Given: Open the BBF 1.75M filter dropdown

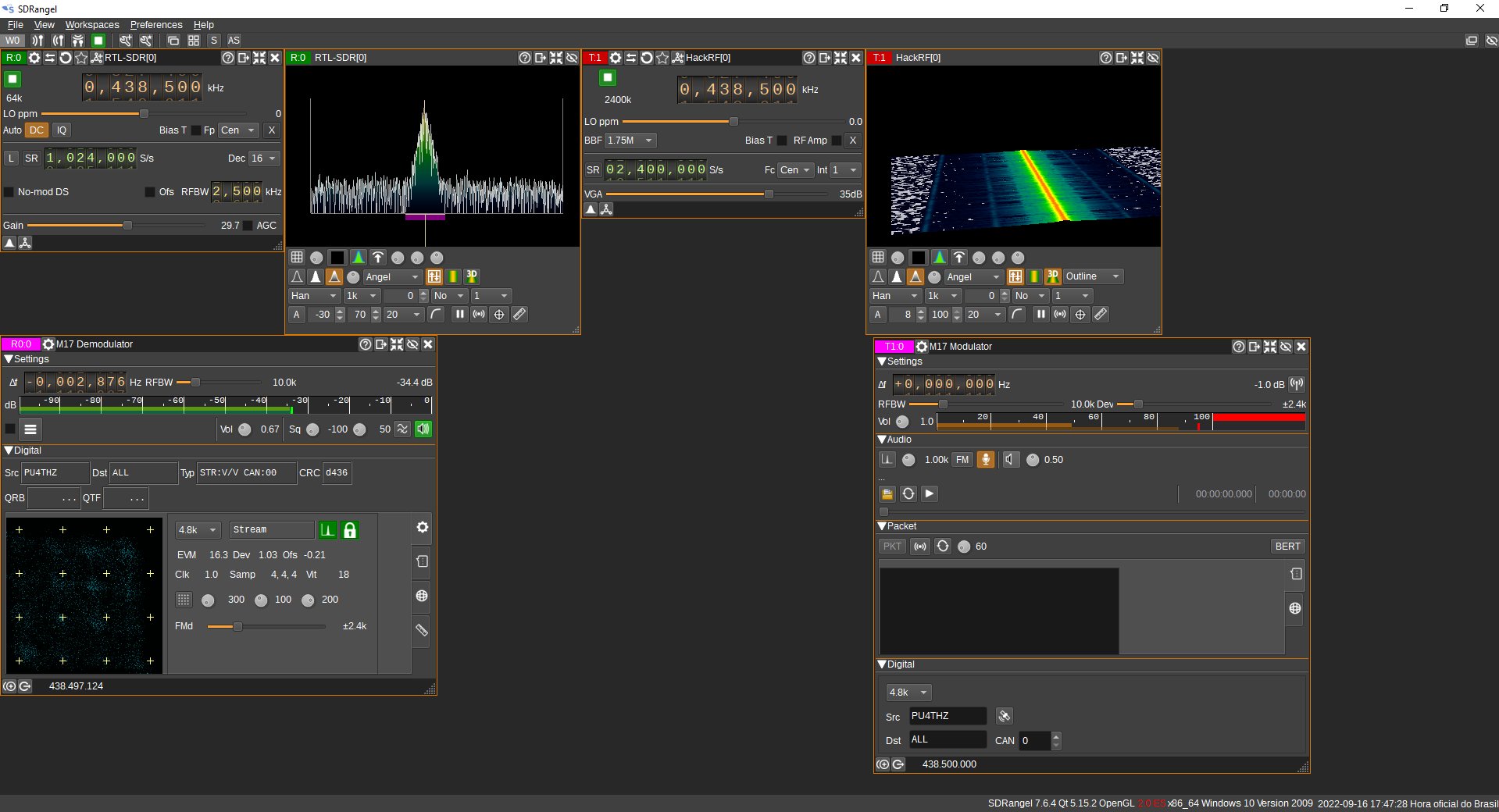Looking at the screenshot, I should point(630,141).
